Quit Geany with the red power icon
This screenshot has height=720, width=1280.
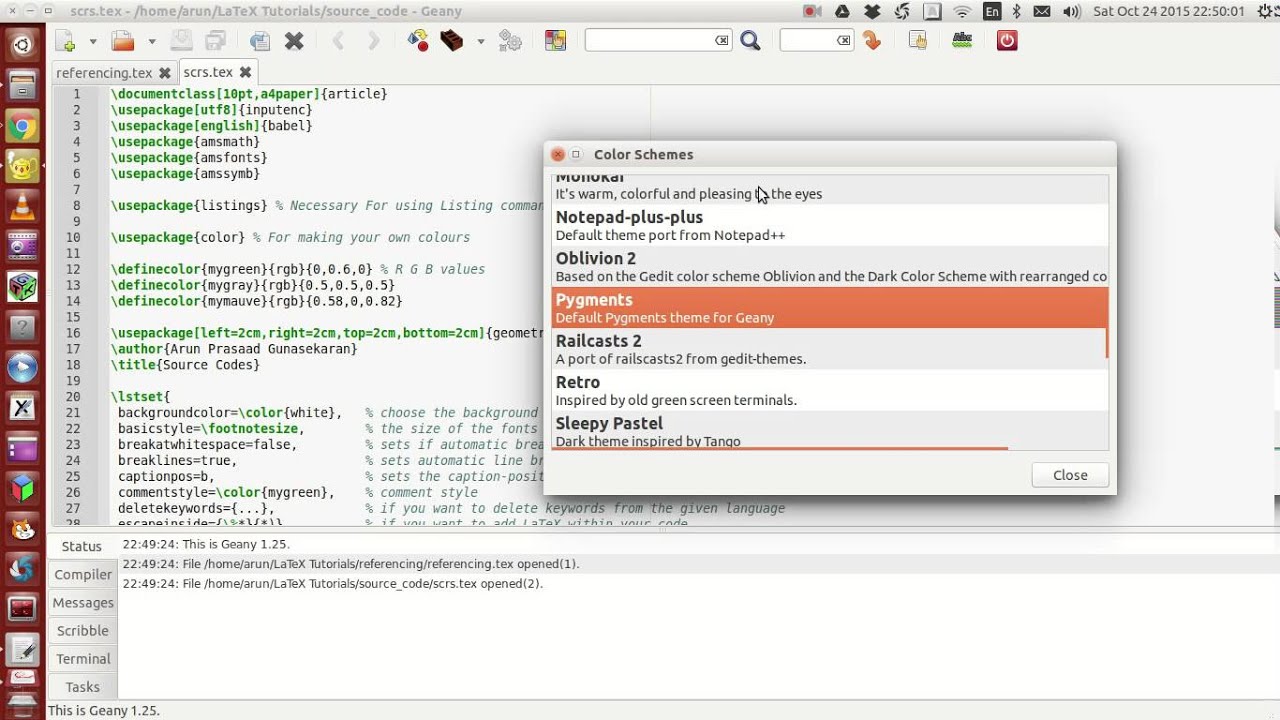point(1007,41)
